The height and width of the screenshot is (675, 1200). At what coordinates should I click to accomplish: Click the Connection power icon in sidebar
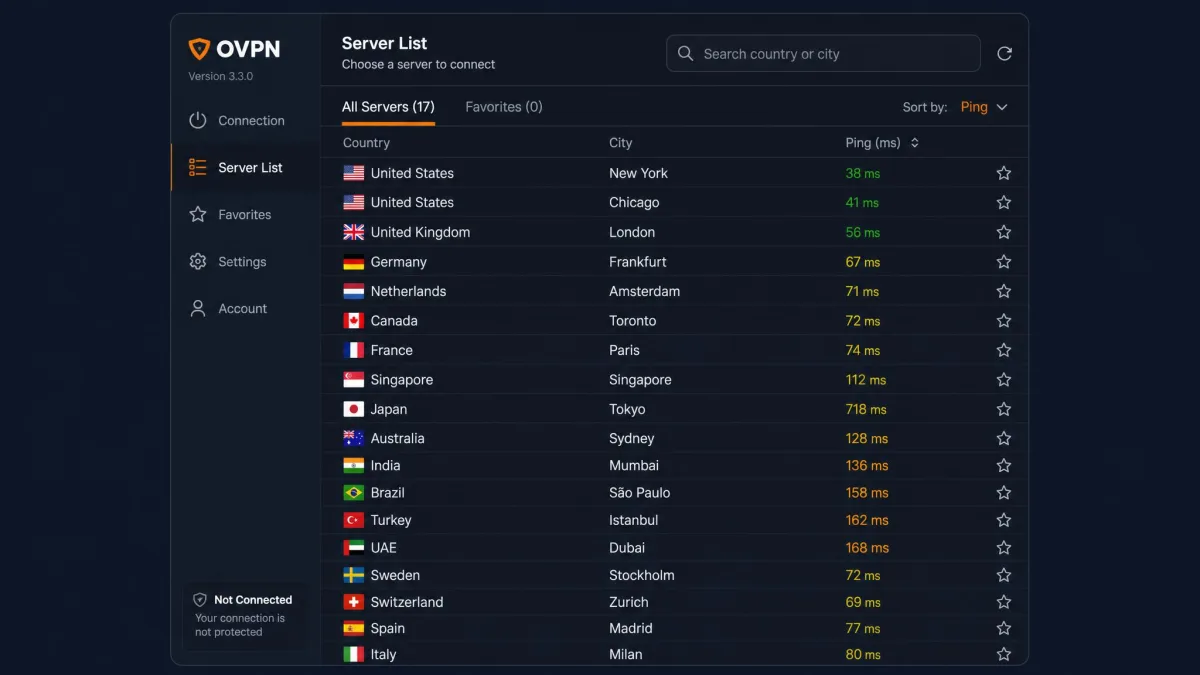pyautogui.click(x=198, y=120)
